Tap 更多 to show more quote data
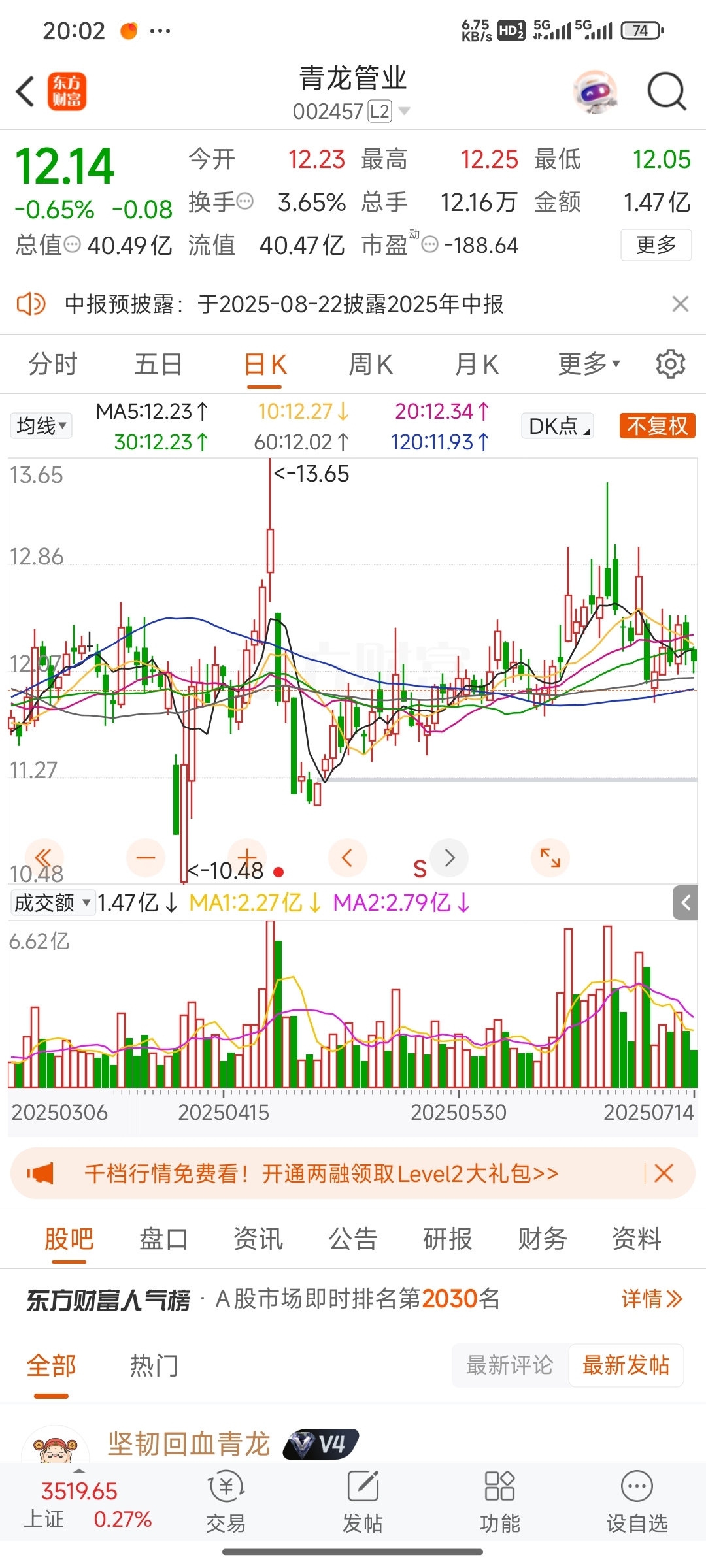 click(656, 245)
